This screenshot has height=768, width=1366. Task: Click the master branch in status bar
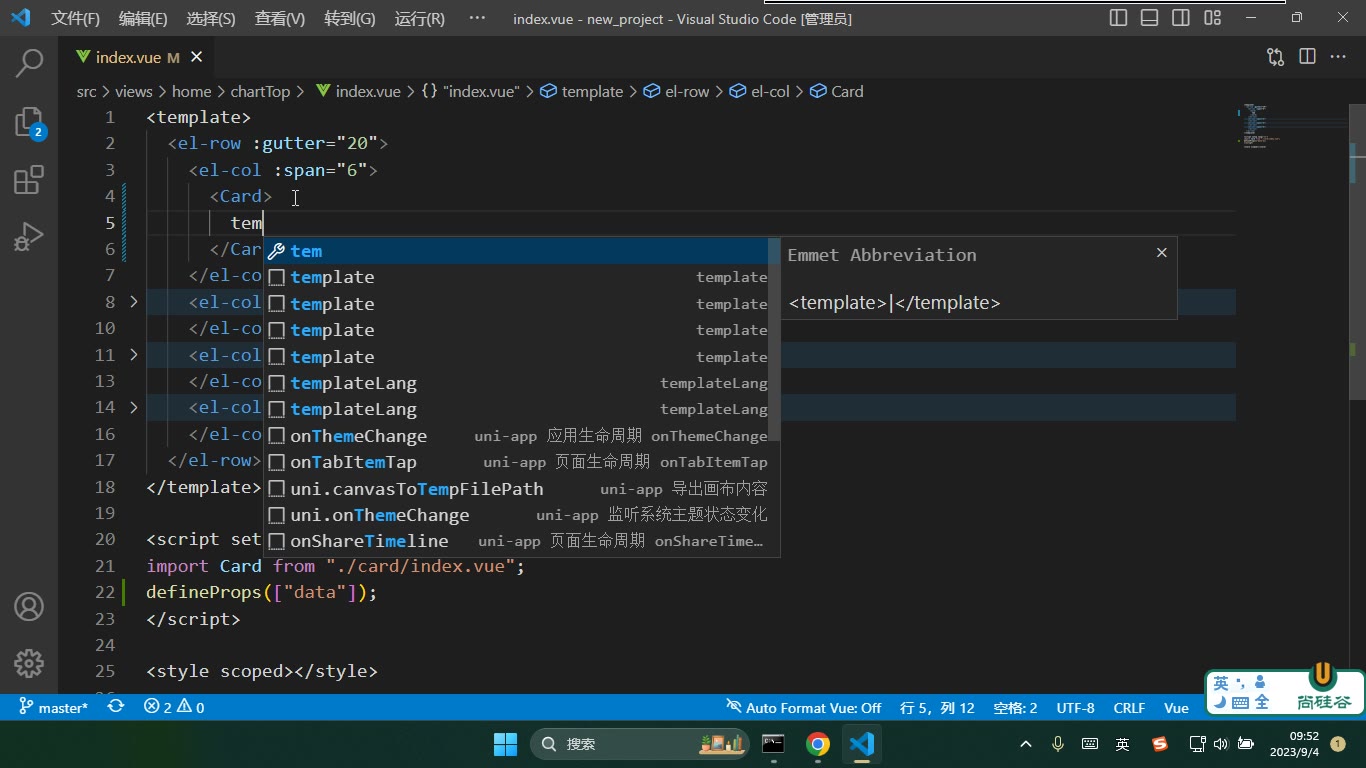coord(53,707)
